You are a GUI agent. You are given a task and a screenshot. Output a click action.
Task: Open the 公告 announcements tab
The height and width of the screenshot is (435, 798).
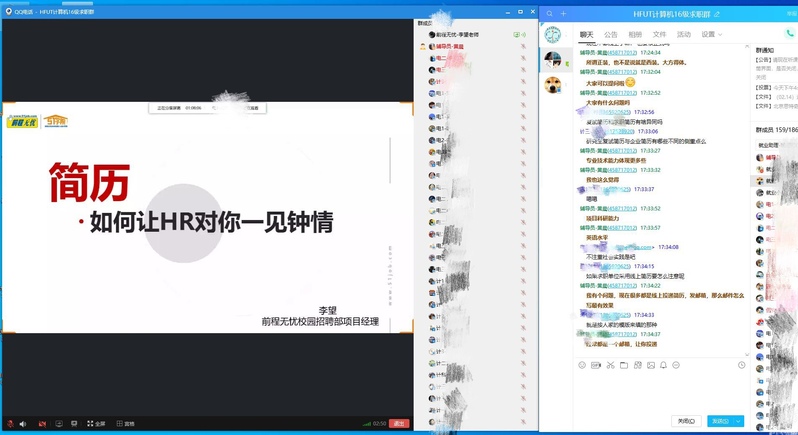pos(610,34)
